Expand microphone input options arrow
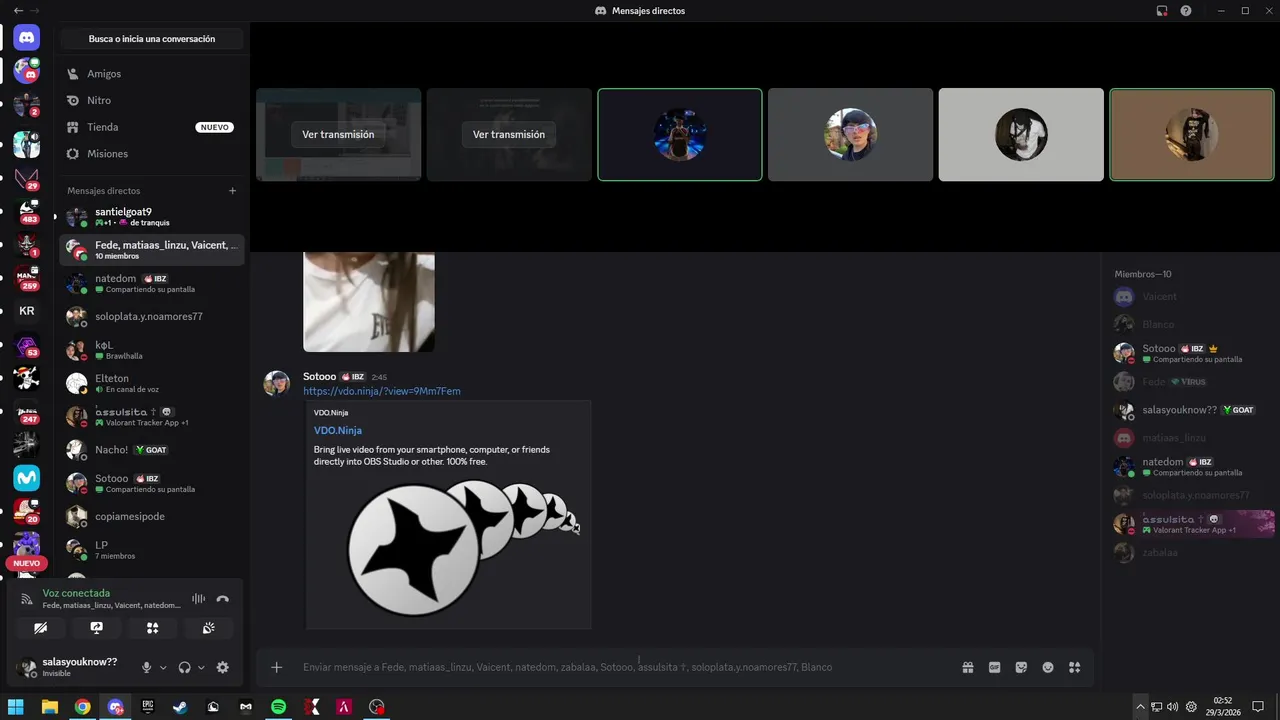This screenshot has height=720, width=1280. [x=163, y=667]
